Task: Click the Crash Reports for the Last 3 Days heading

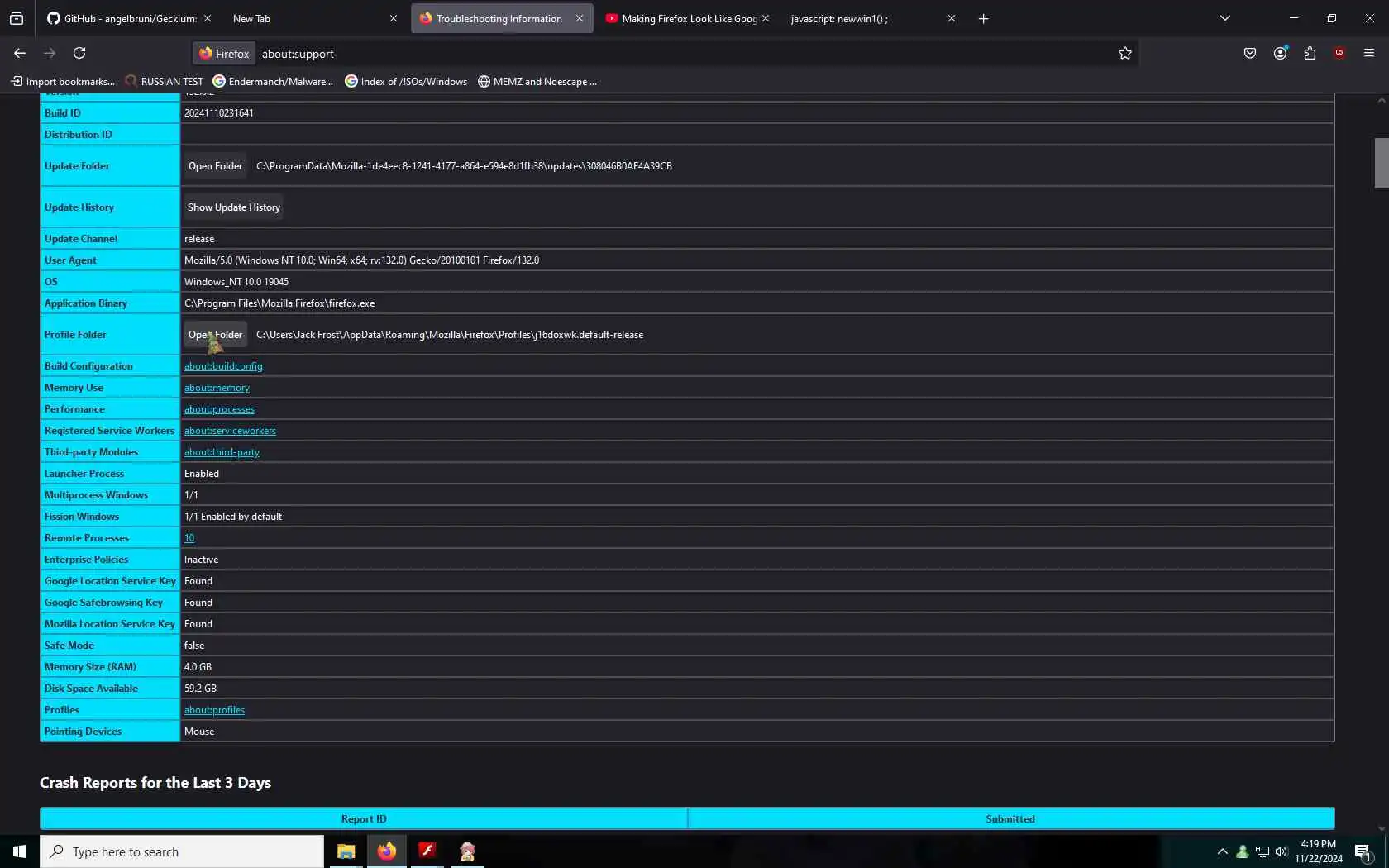Action: point(155,783)
